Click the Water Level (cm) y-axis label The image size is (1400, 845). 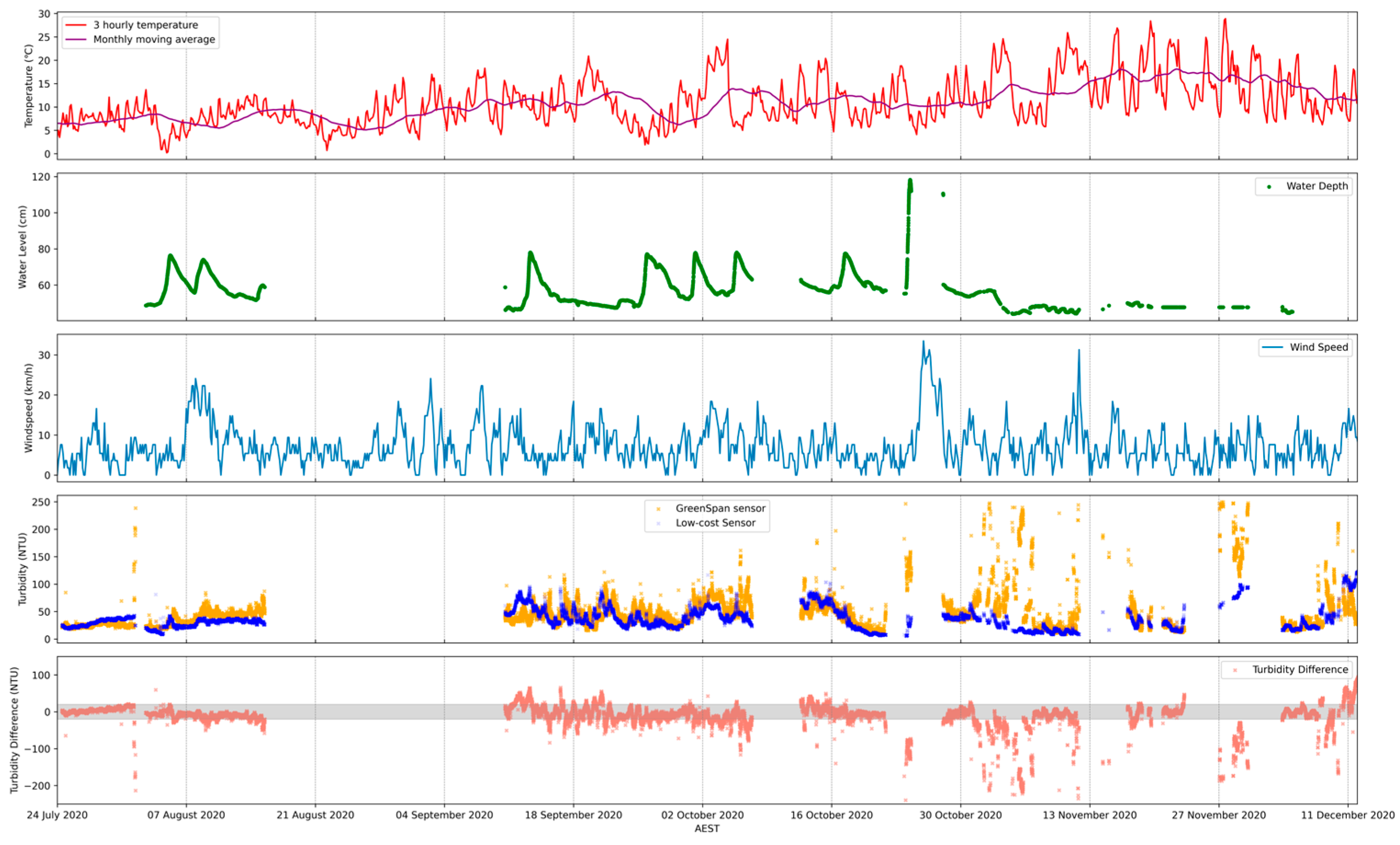point(22,247)
